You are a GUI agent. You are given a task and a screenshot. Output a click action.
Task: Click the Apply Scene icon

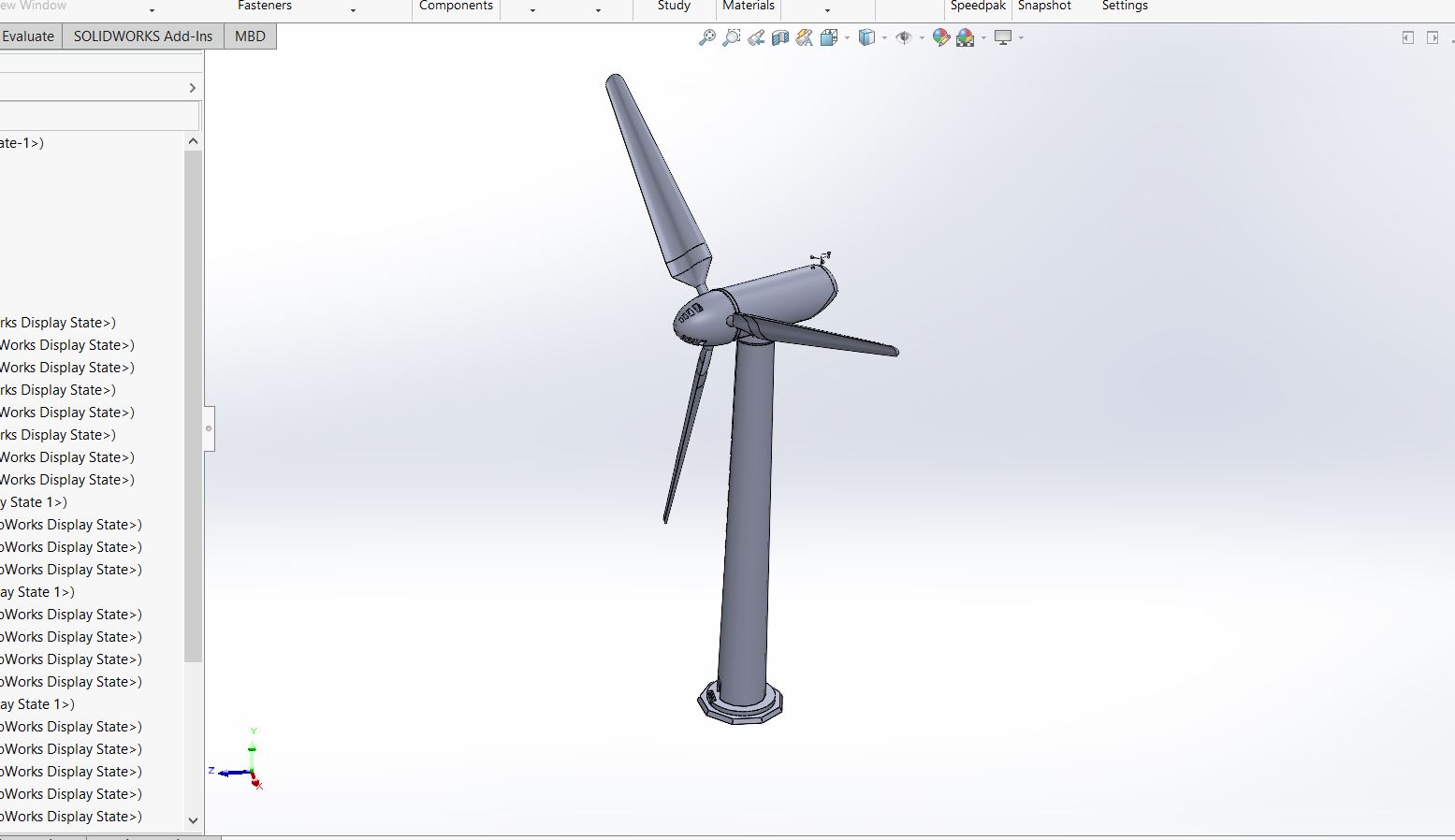tap(966, 37)
